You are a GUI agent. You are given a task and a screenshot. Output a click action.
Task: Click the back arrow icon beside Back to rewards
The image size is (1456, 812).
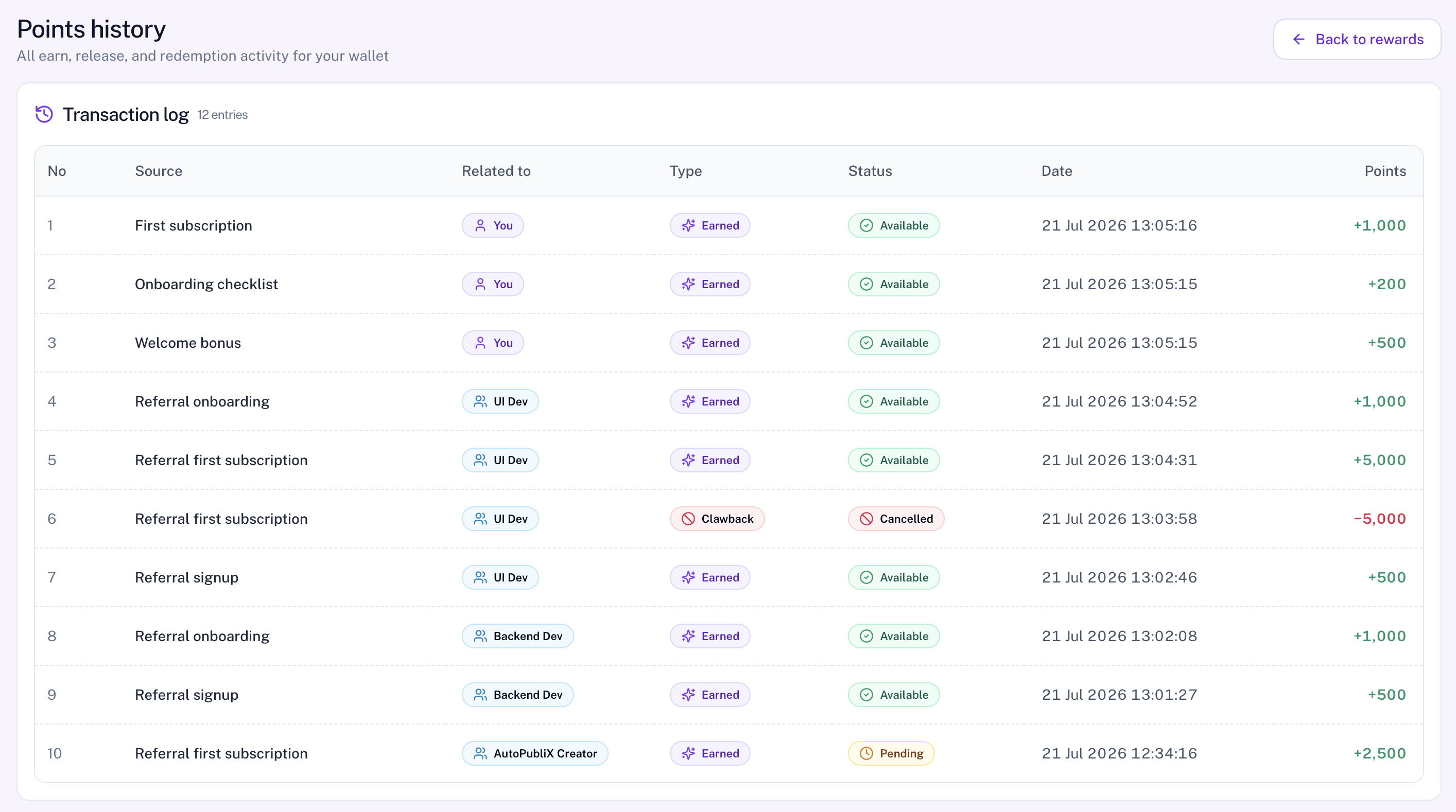click(1299, 39)
